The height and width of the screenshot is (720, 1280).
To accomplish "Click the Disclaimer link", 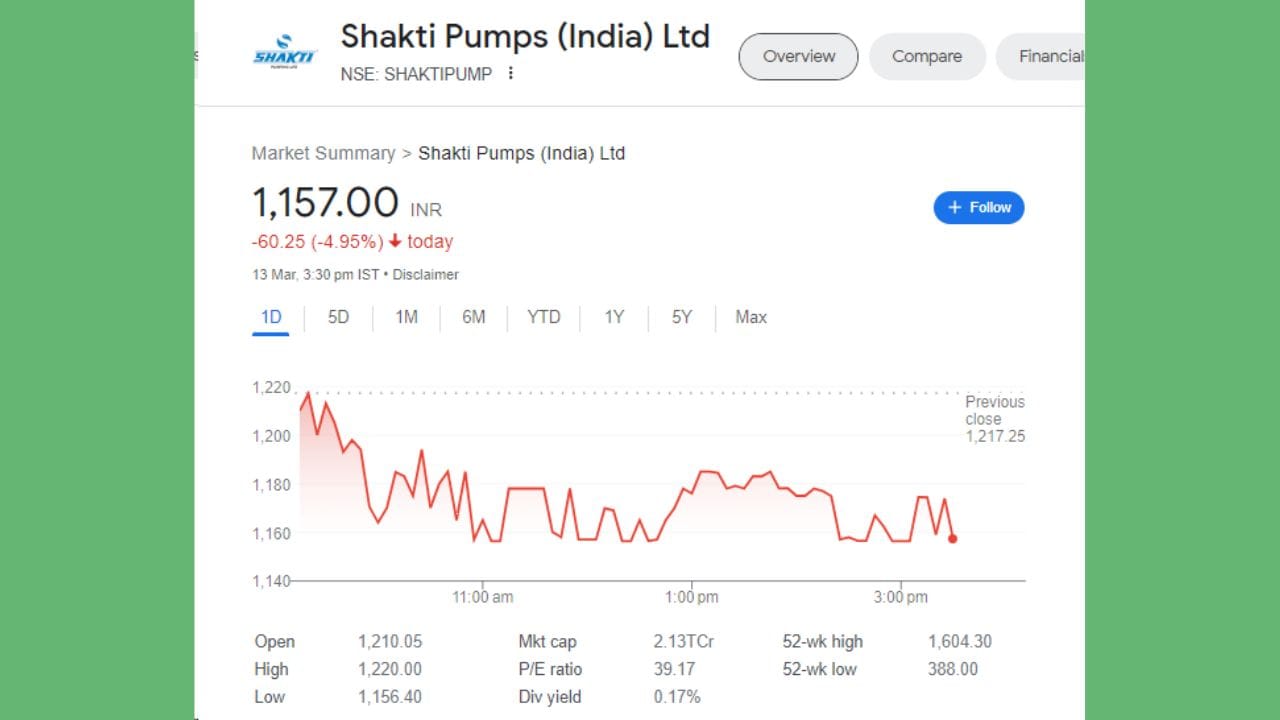I will (426, 274).
